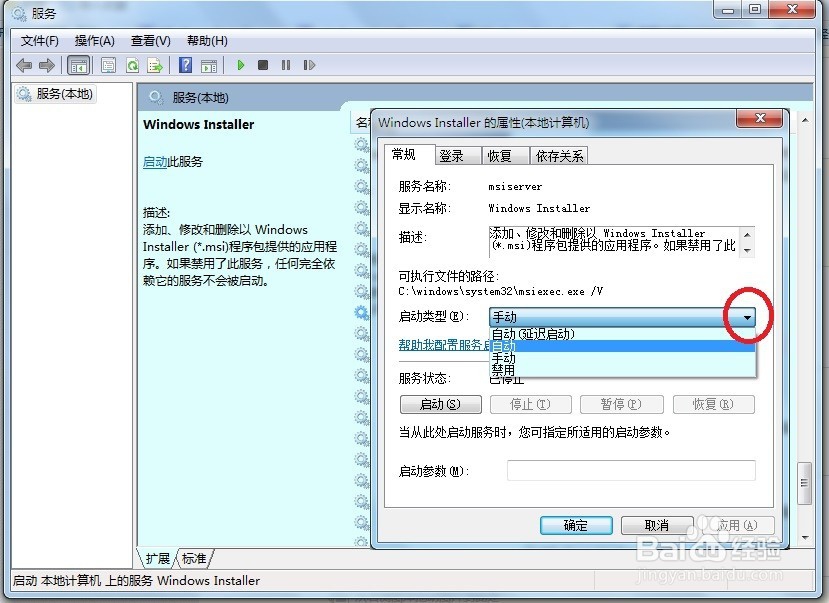Click the 取消 button
The width and height of the screenshot is (829, 603).
(x=657, y=525)
